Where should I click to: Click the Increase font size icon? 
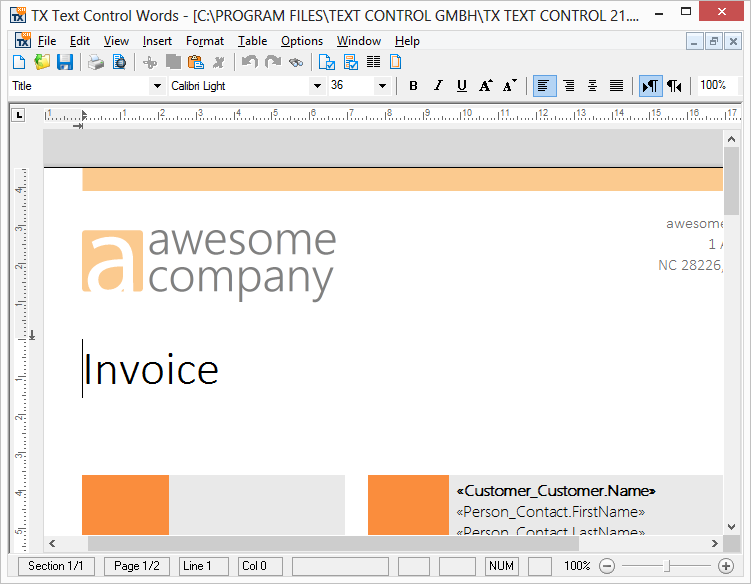click(486, 86)
